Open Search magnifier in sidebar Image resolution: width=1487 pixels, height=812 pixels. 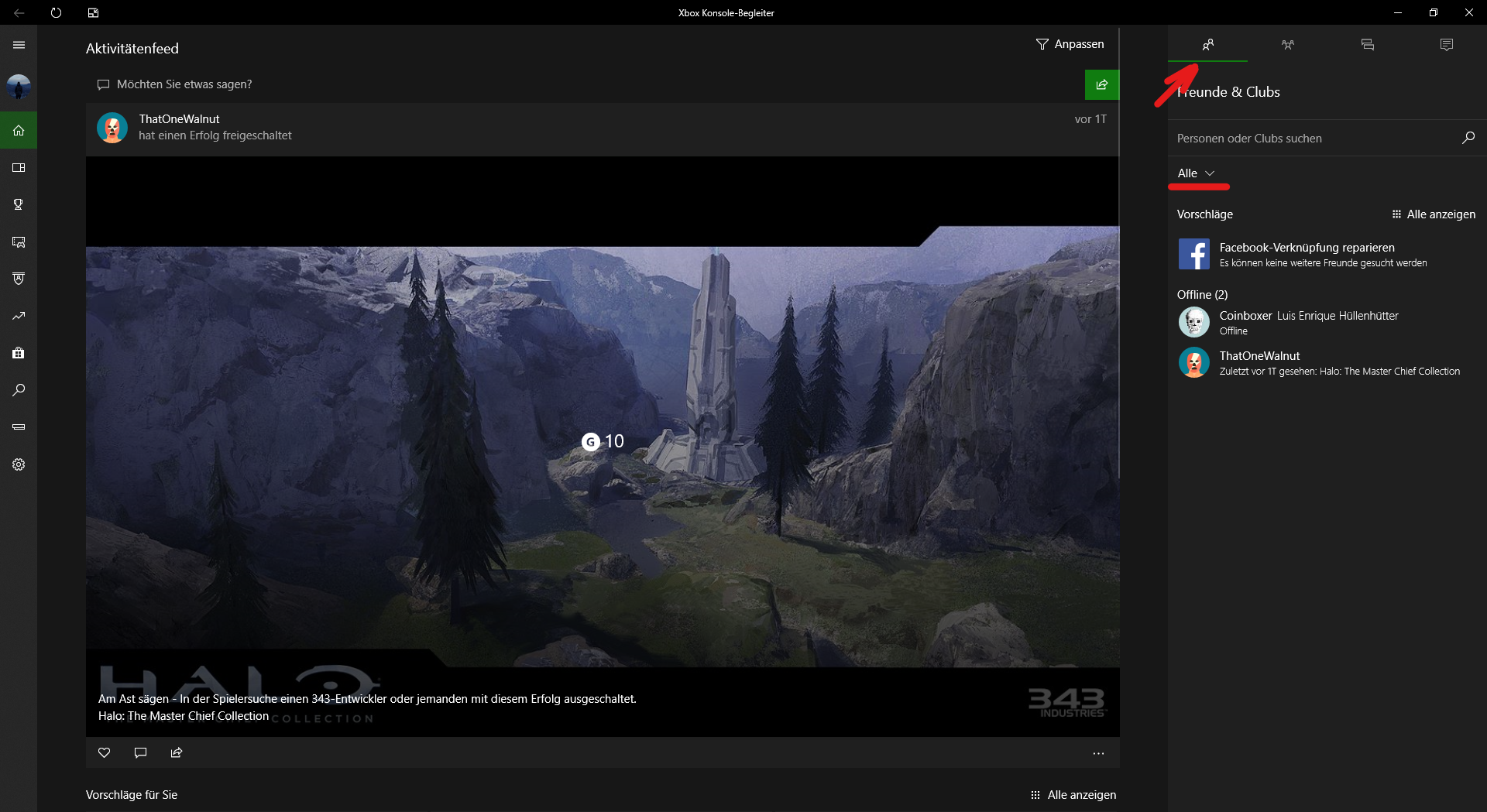tap(19, 390)
